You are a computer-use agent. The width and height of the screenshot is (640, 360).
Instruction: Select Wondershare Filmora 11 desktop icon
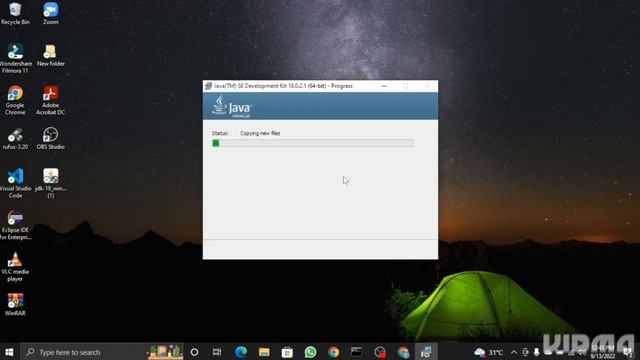tap(15, 59)
